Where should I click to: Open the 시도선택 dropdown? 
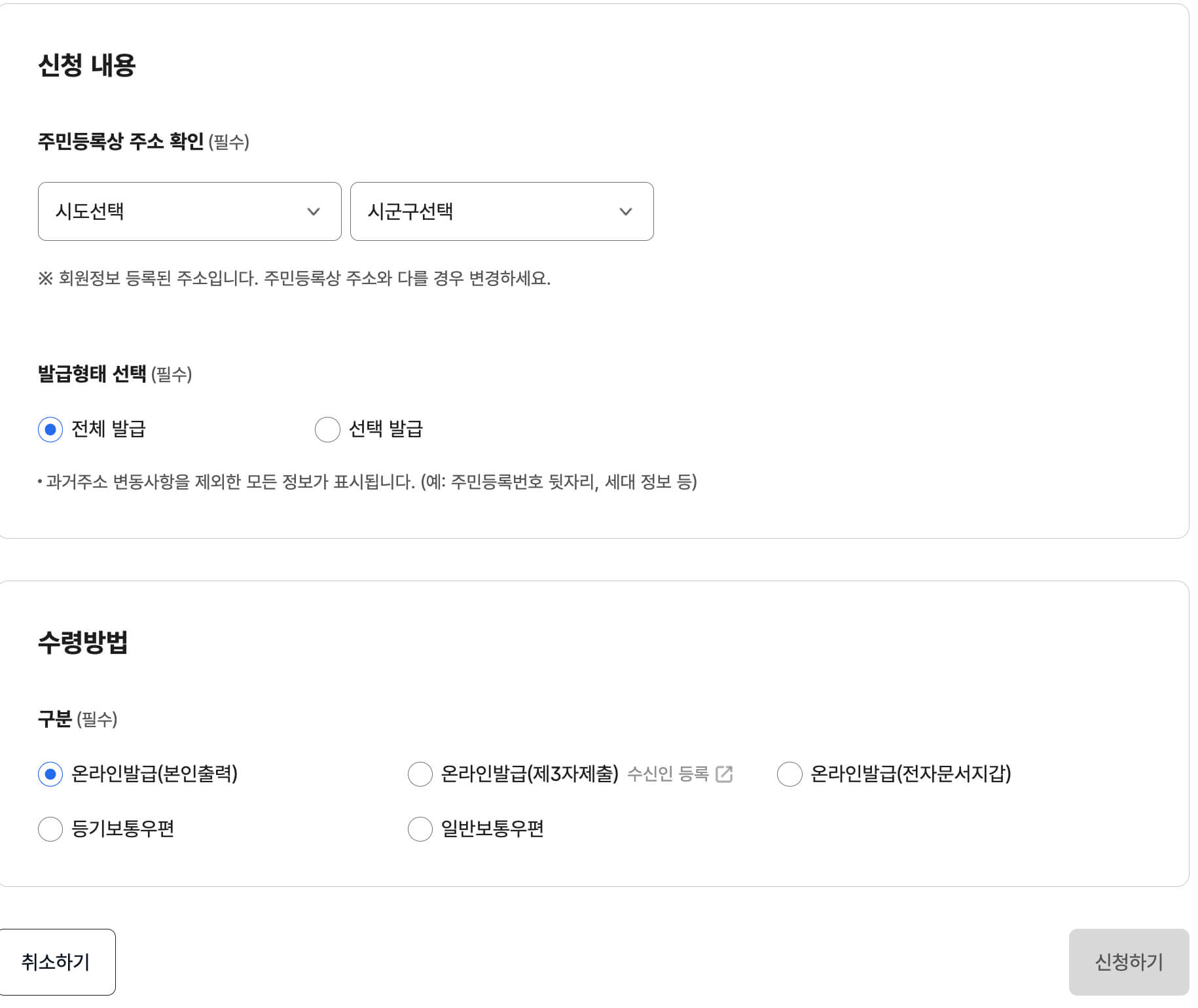189,211
